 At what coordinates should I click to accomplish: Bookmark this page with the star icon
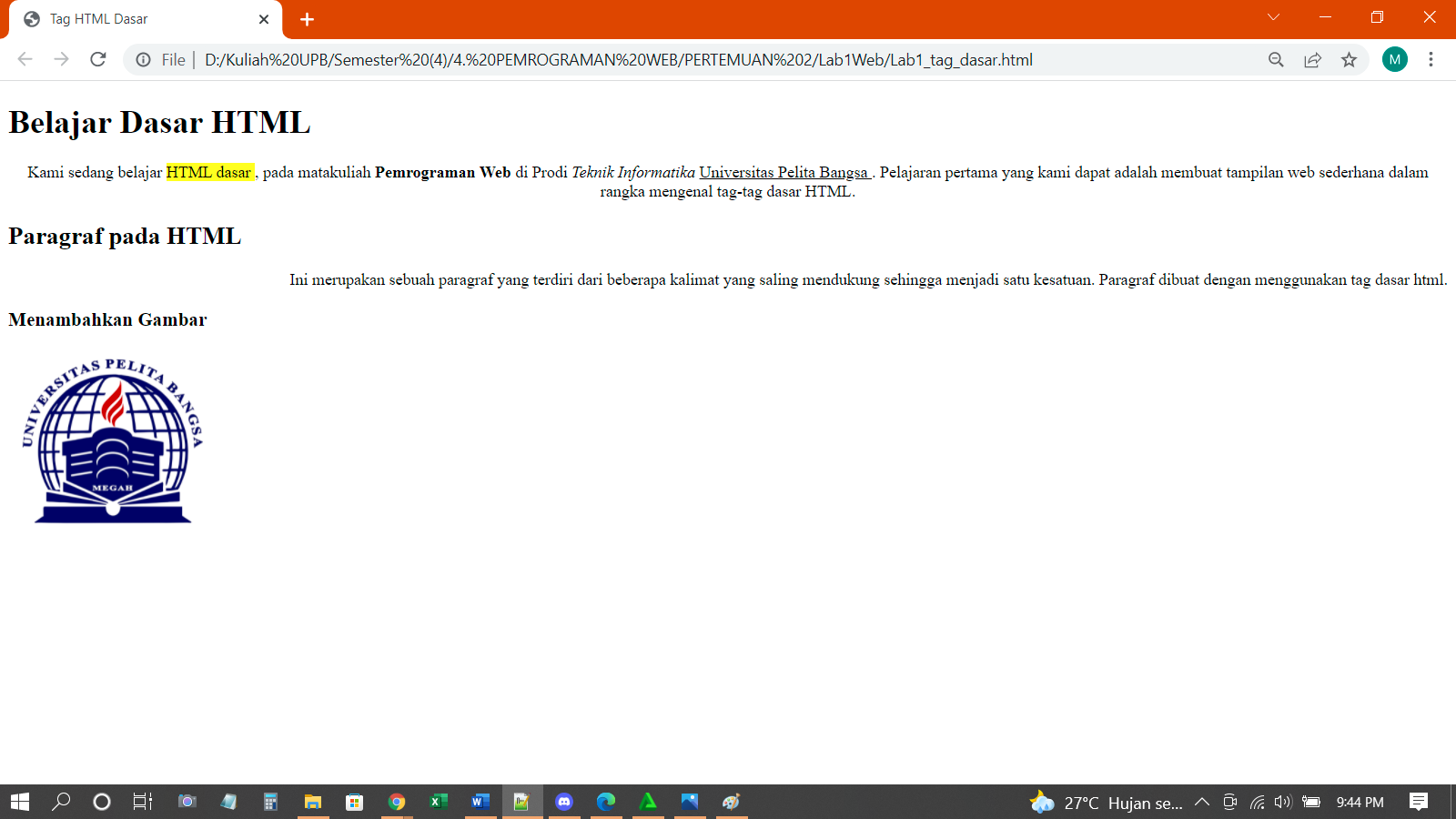[1349, 59]
